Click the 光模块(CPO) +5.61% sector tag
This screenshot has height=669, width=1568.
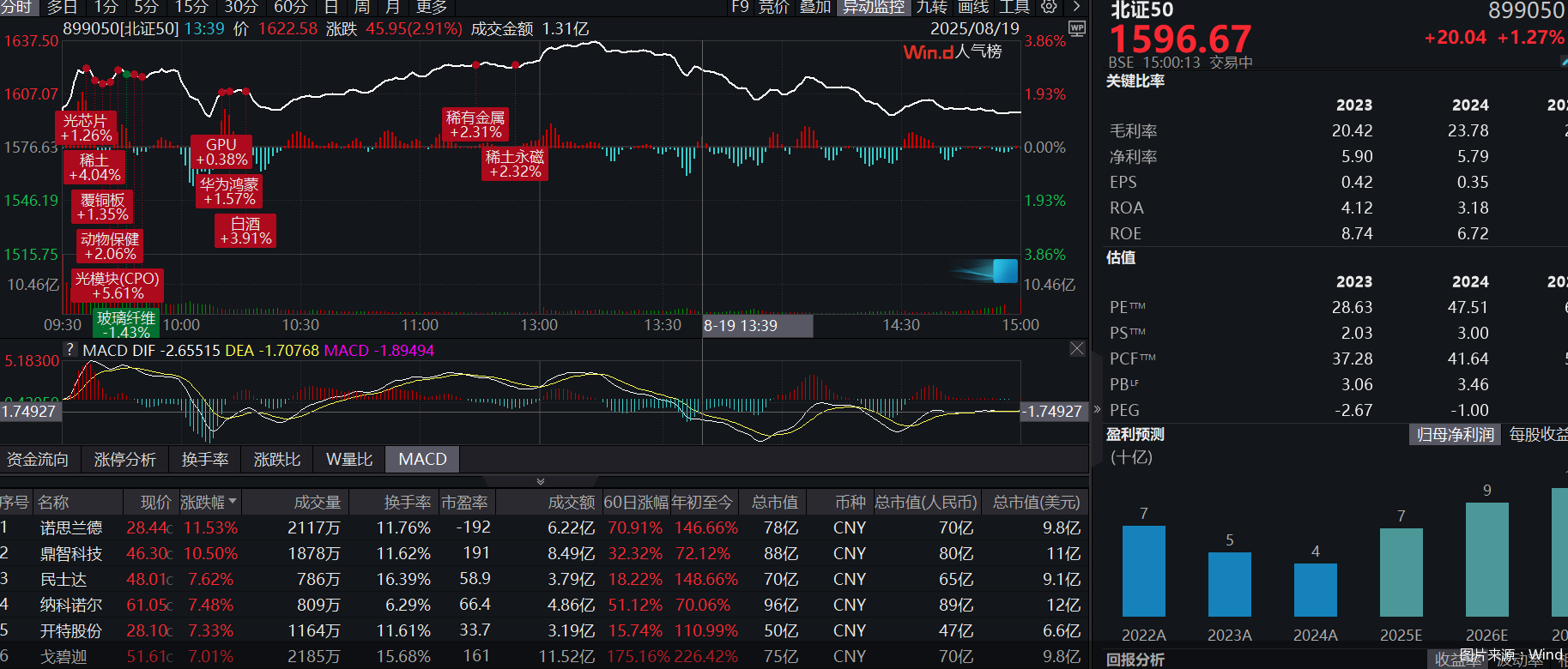(117, 286)
